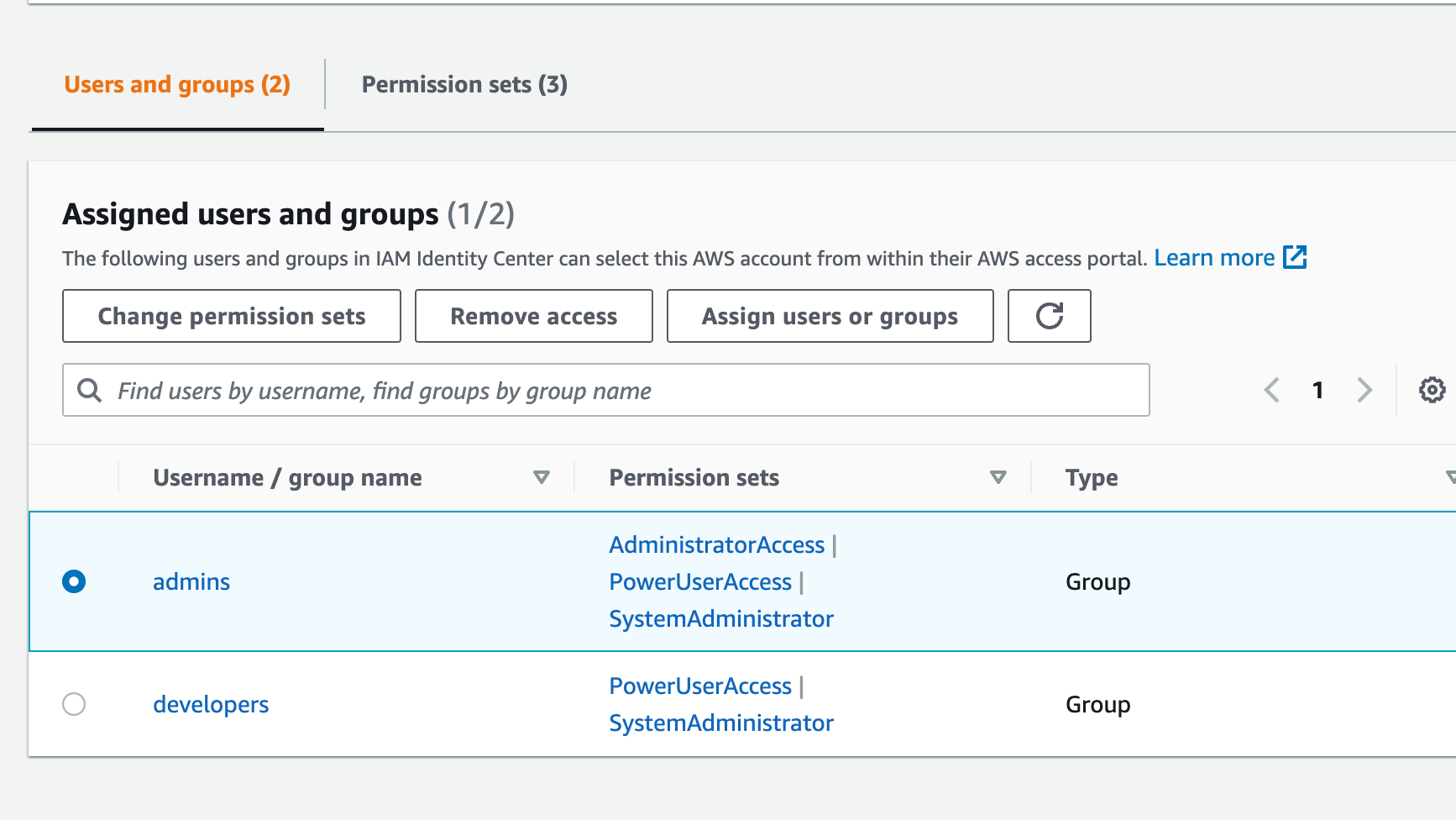Image resolution: width=1456 pixels, height=820 pixels.
Task: Select the developers group radio button
Action: (x=74, y=704)
